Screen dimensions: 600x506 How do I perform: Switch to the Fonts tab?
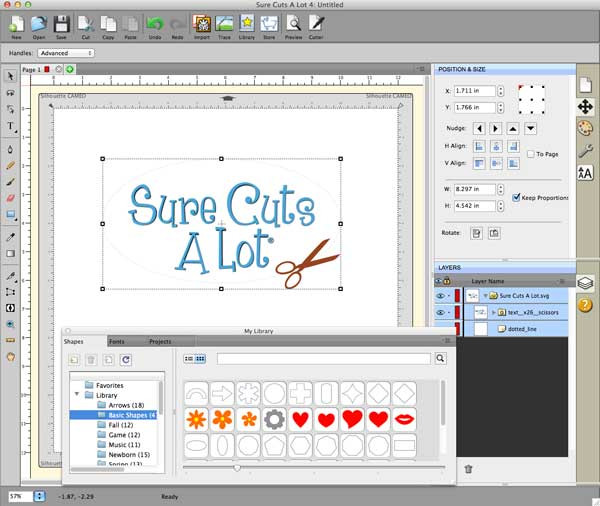117,342
